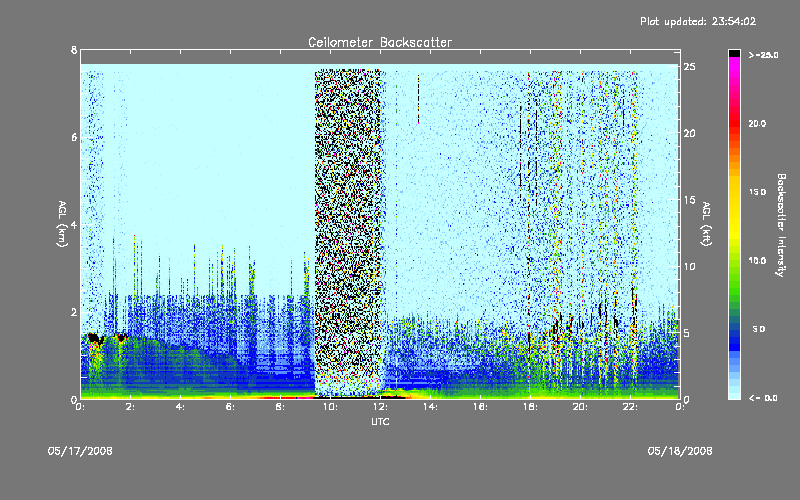Select the 'UTC' axis label
800x500 pixels.
380,421
